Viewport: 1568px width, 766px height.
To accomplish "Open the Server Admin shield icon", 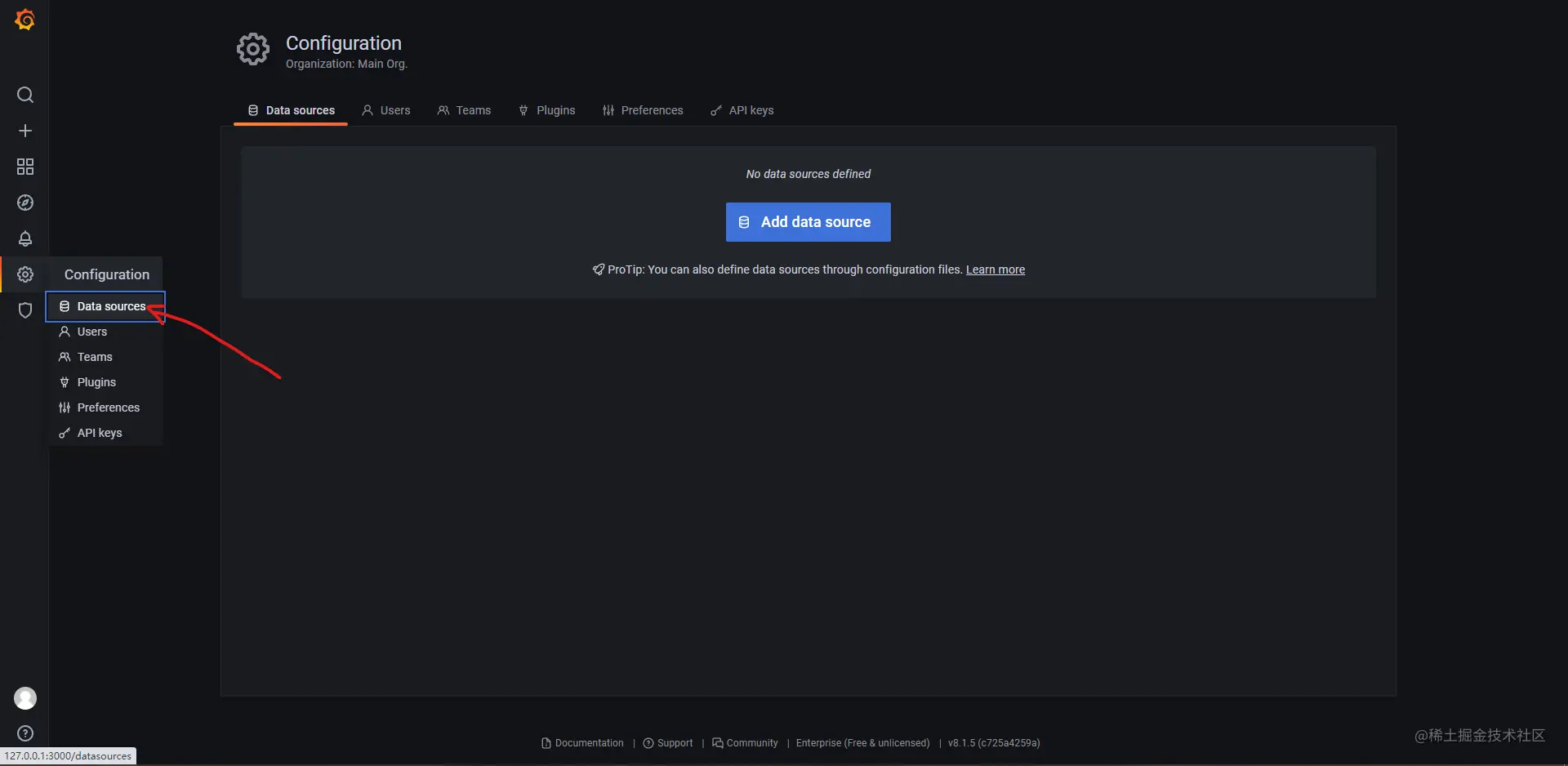I will [25, 310].
